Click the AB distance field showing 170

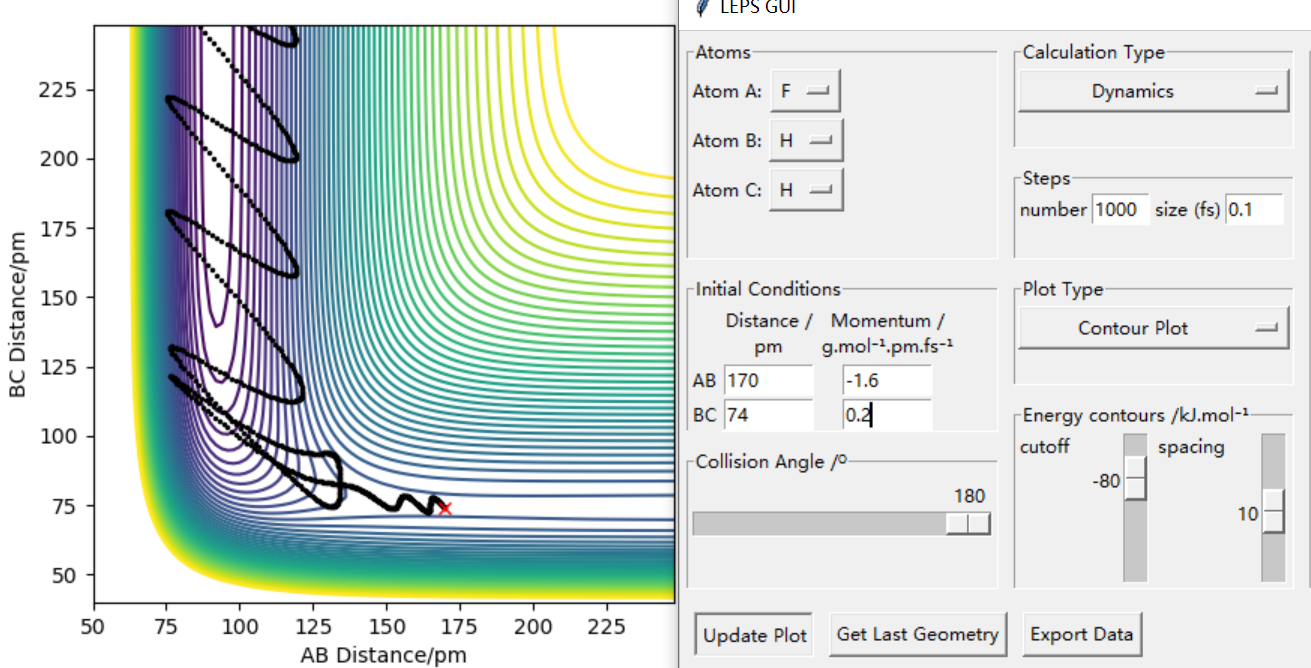[769, 381]
